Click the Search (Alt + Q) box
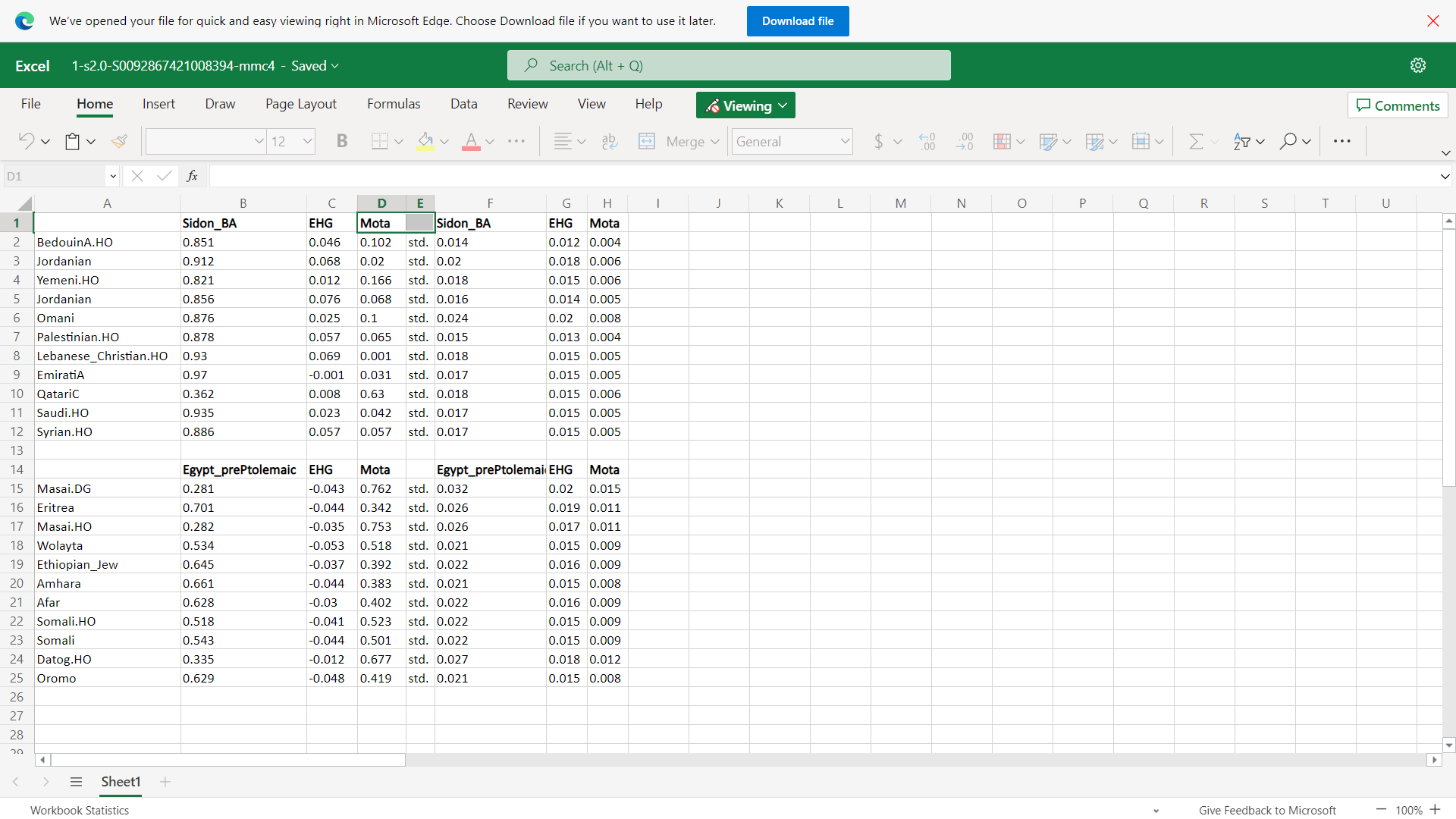1456x819 pixels. 729,65
